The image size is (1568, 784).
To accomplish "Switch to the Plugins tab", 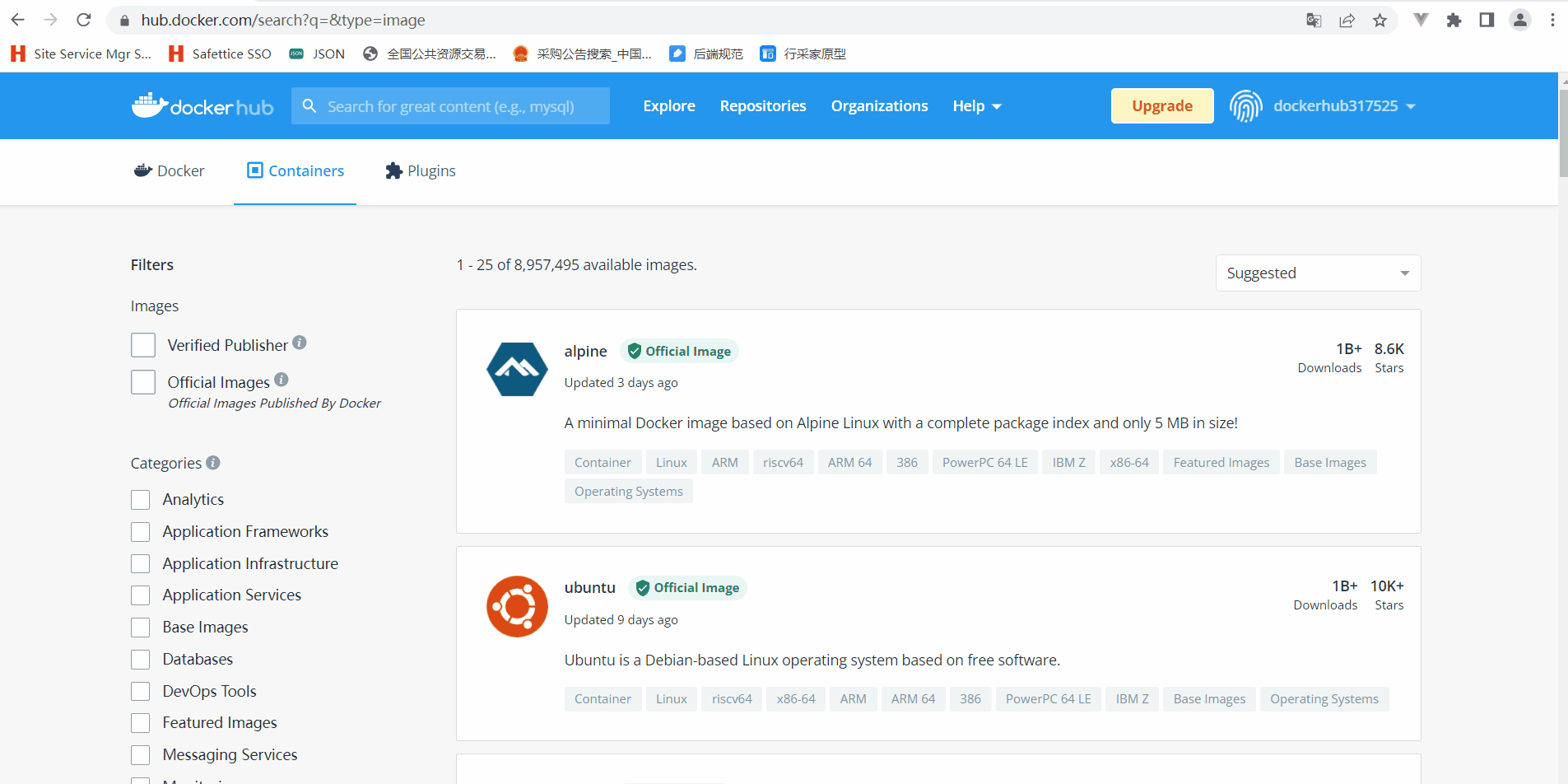I will click(x=421, y=171).
